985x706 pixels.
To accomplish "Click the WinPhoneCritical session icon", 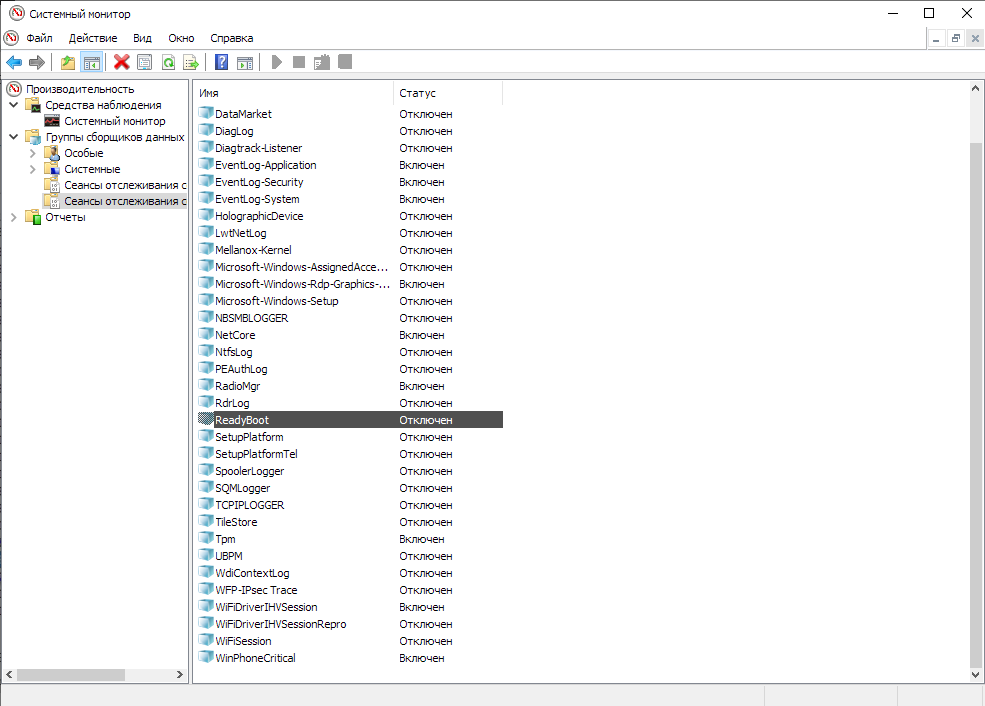I will (x=206, y=657).
